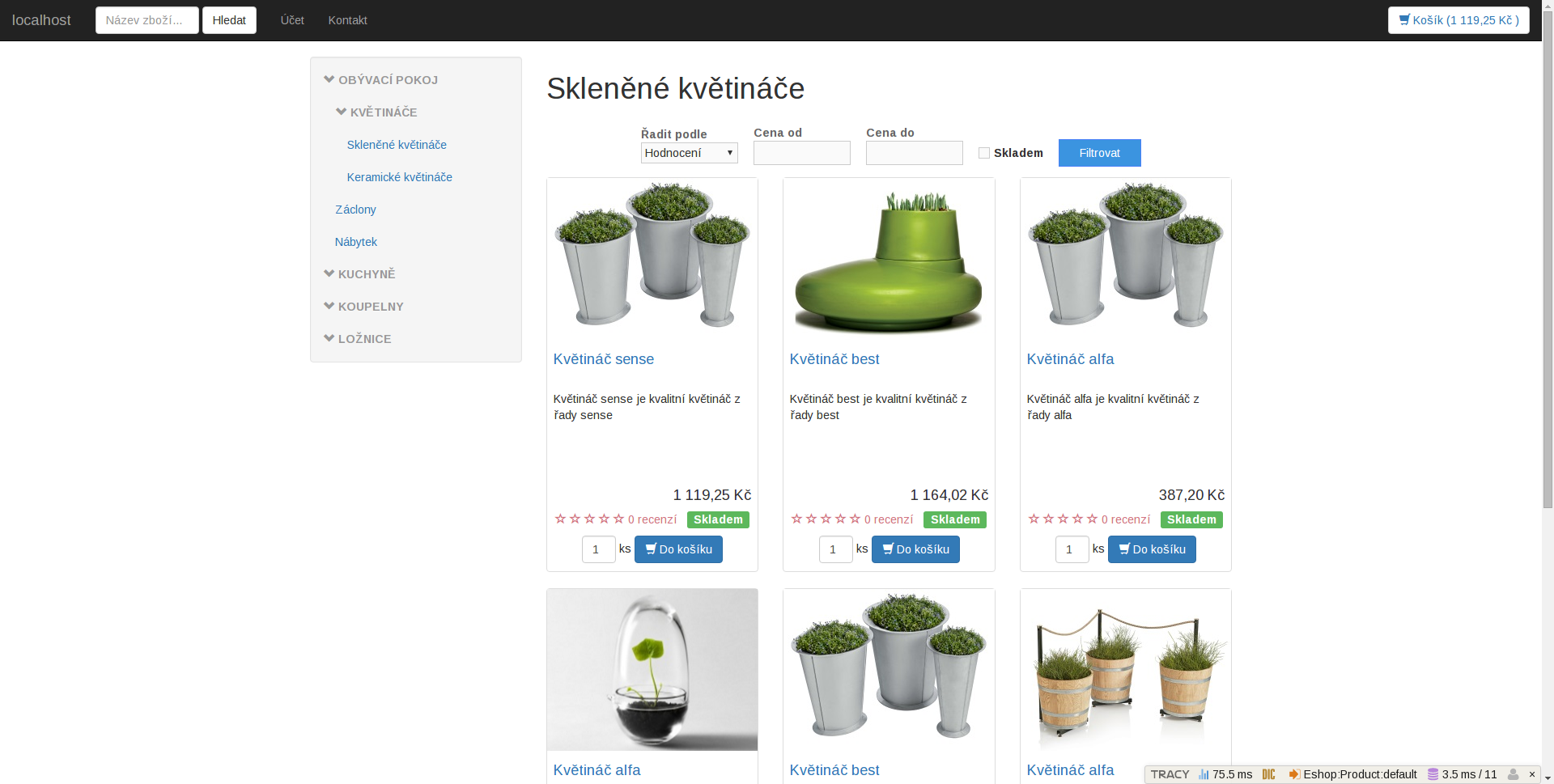
Task: Enable the Skladem filter checkbox
Action: 983,152
